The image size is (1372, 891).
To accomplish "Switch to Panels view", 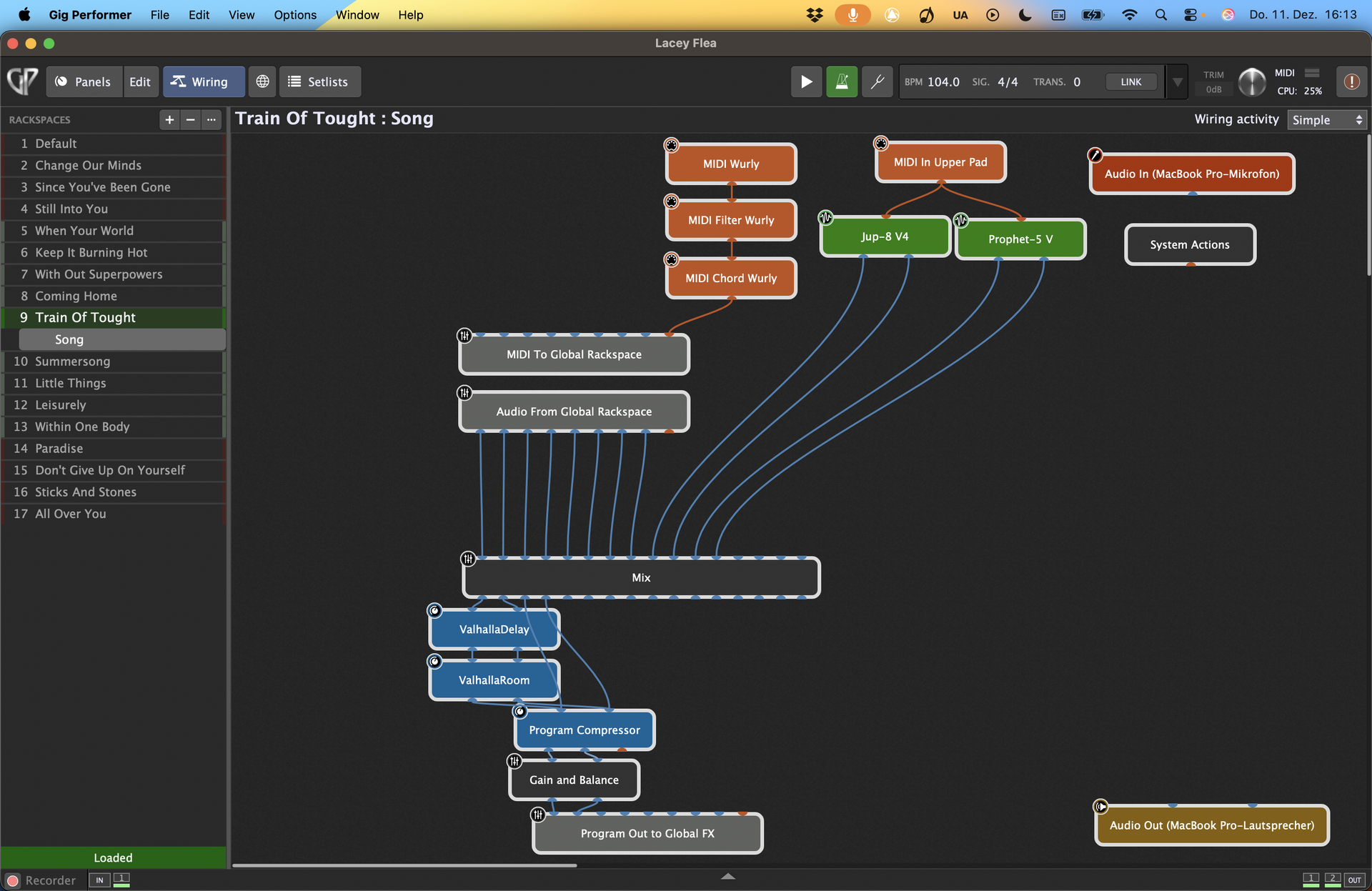I will pyautogui.click(x=84, y=81).
